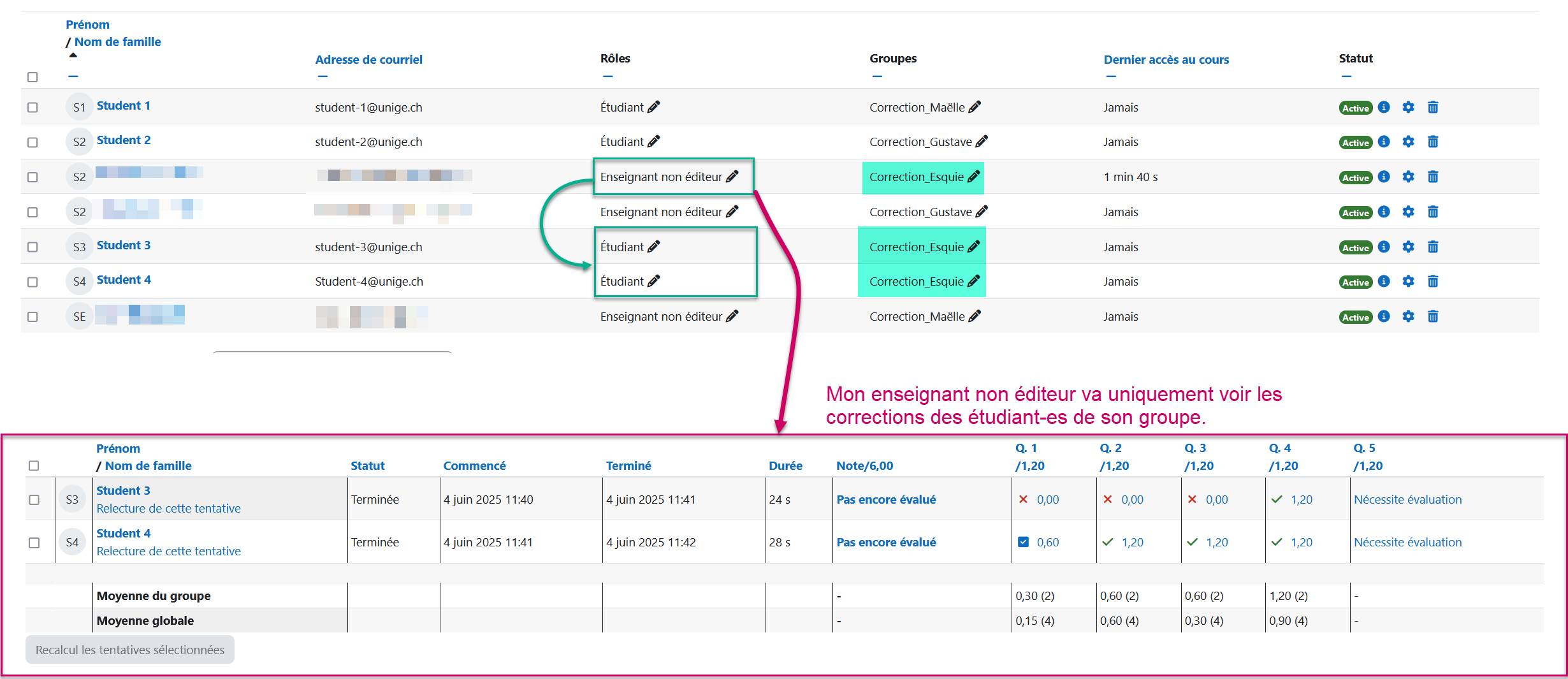Select all participants header checkbox

point(33,77)
